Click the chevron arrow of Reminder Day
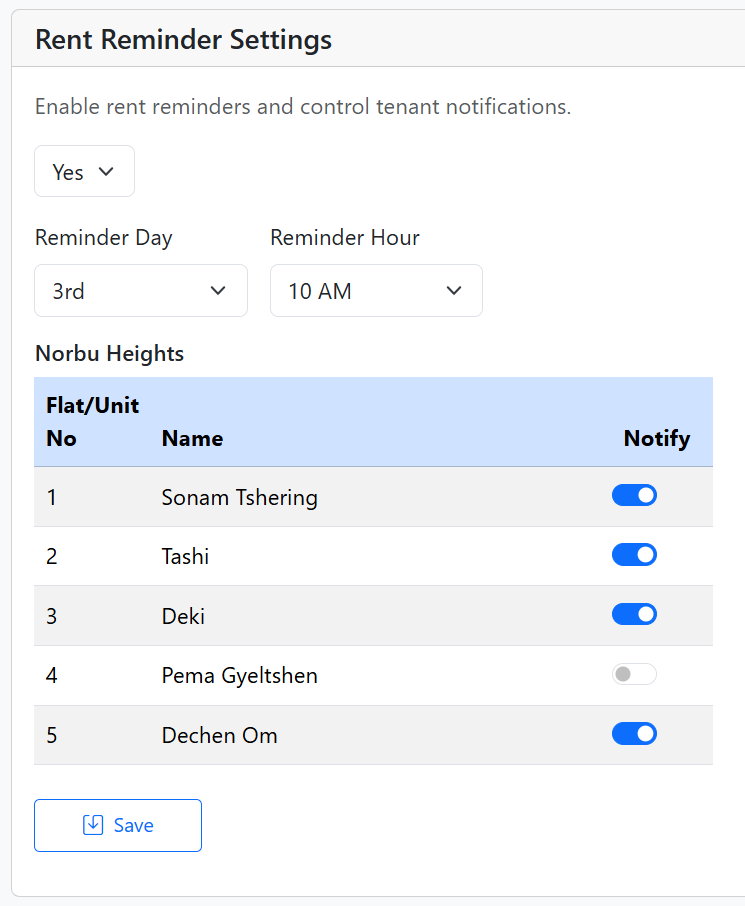745x906 pixels. pyautogui.click(x=218, y=291)
